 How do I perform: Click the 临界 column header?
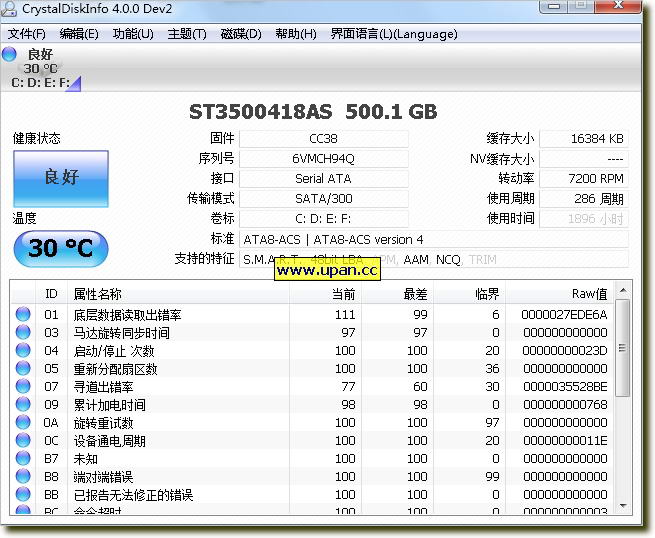tap(470, 294)
